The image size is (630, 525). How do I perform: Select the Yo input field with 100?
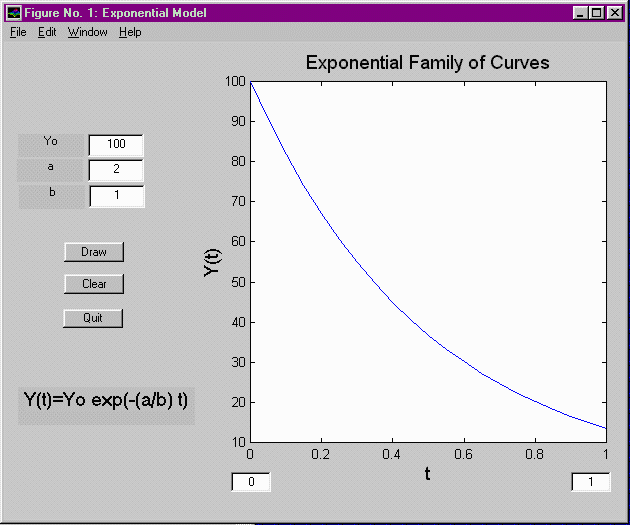pyautogui.click(x=116, y=145)
